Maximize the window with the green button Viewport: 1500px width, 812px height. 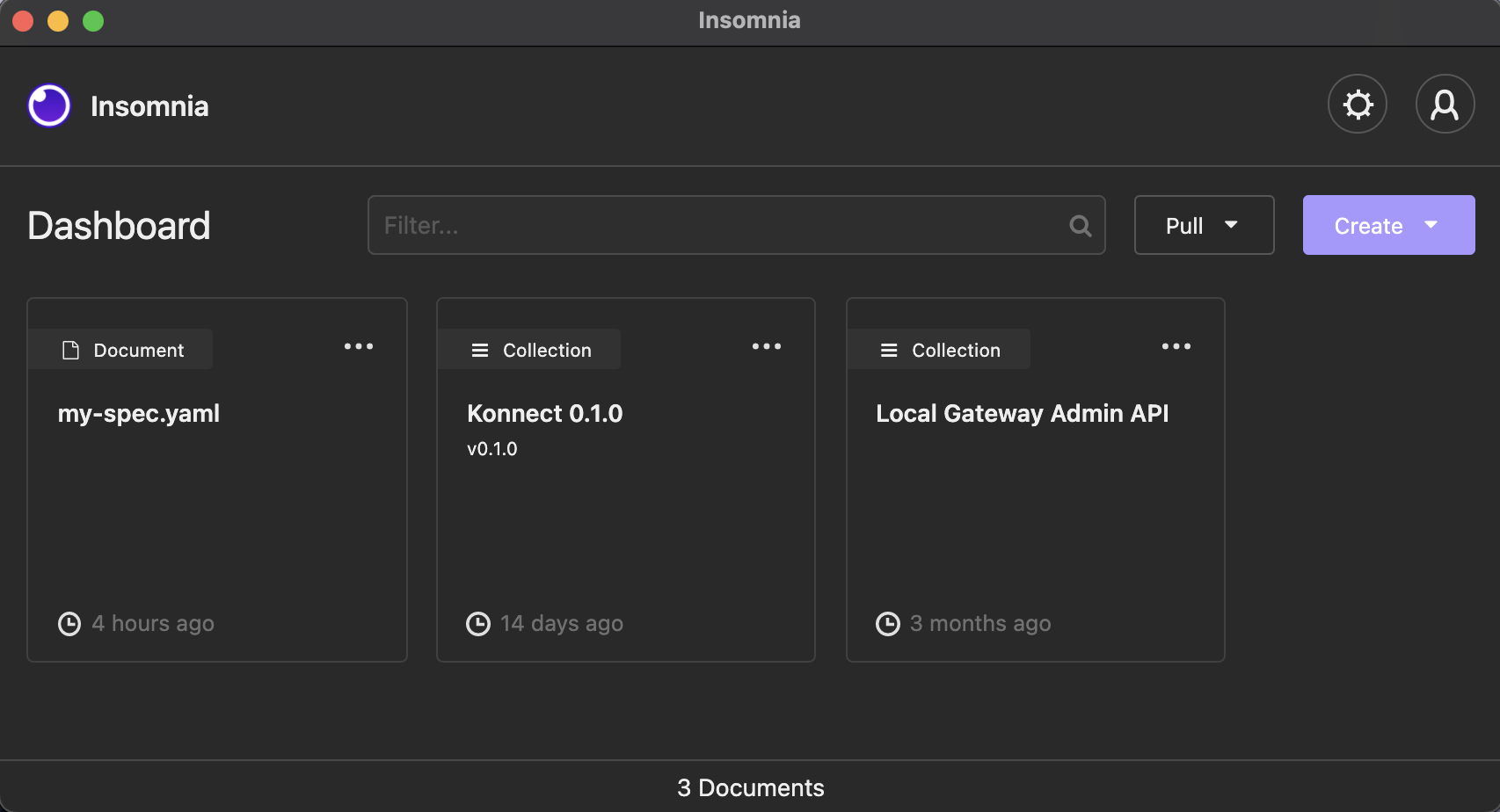click(93, 20)
